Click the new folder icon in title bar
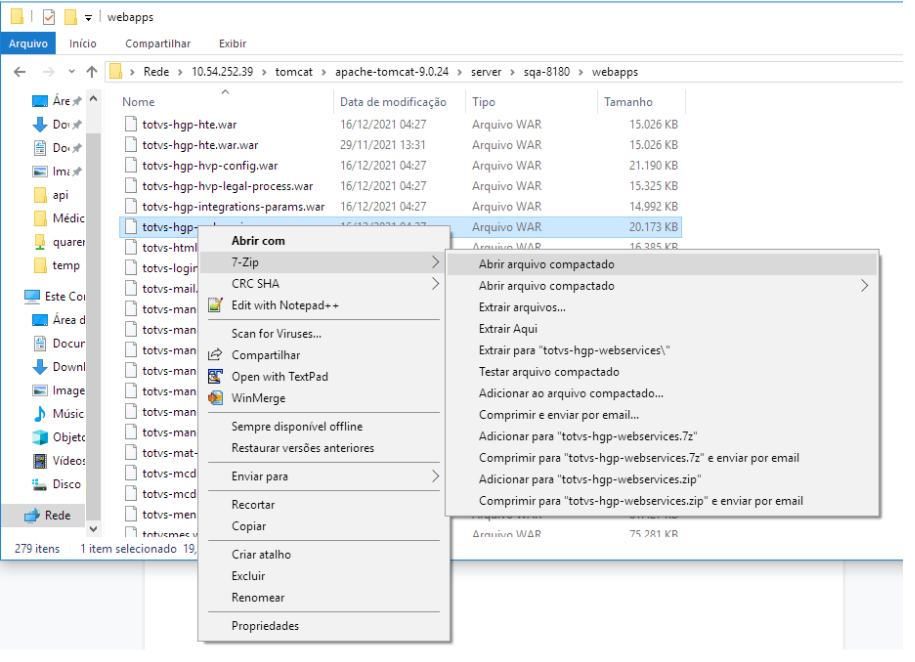This screenshot has width=915, height=662. [70, 18]
